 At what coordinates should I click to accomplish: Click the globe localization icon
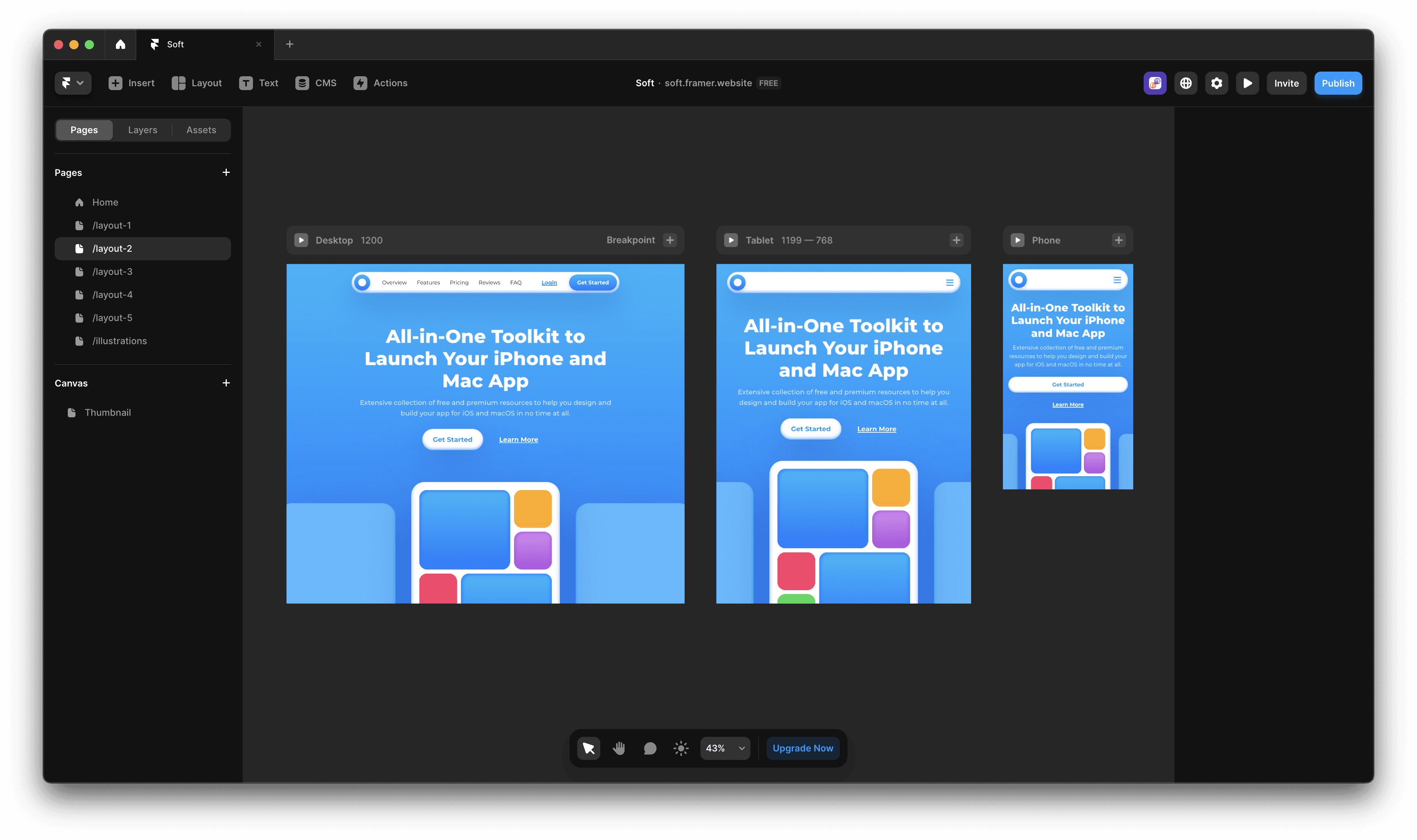(1186, 83)
